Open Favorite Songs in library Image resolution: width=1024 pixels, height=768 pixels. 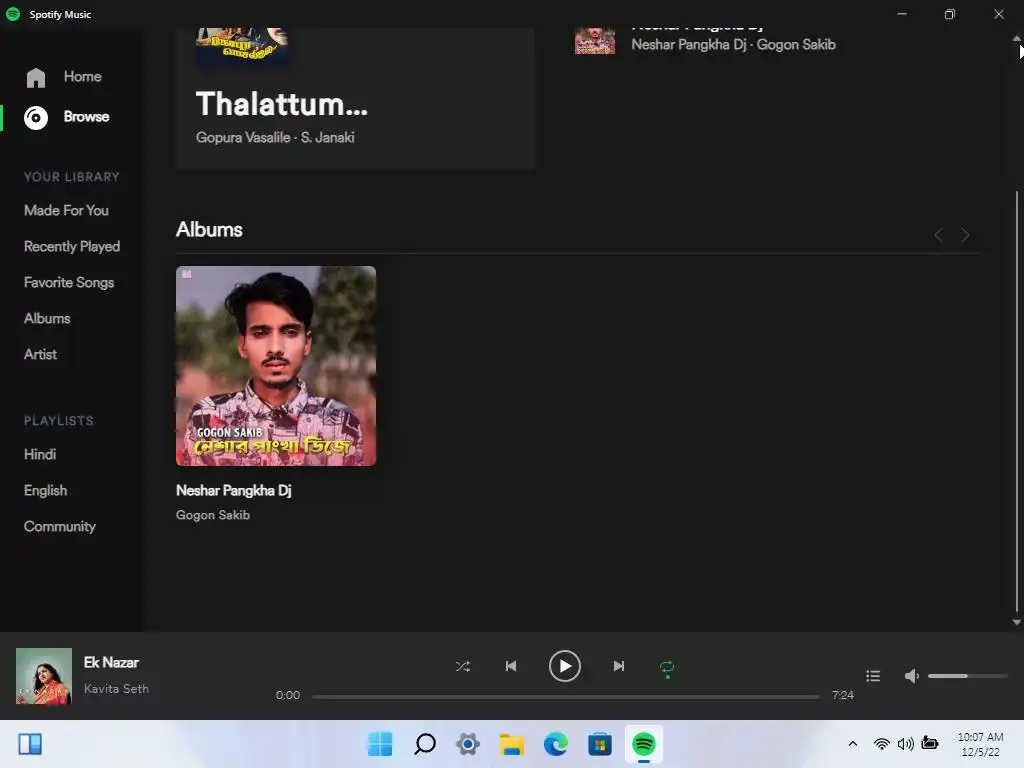[69, 282]
